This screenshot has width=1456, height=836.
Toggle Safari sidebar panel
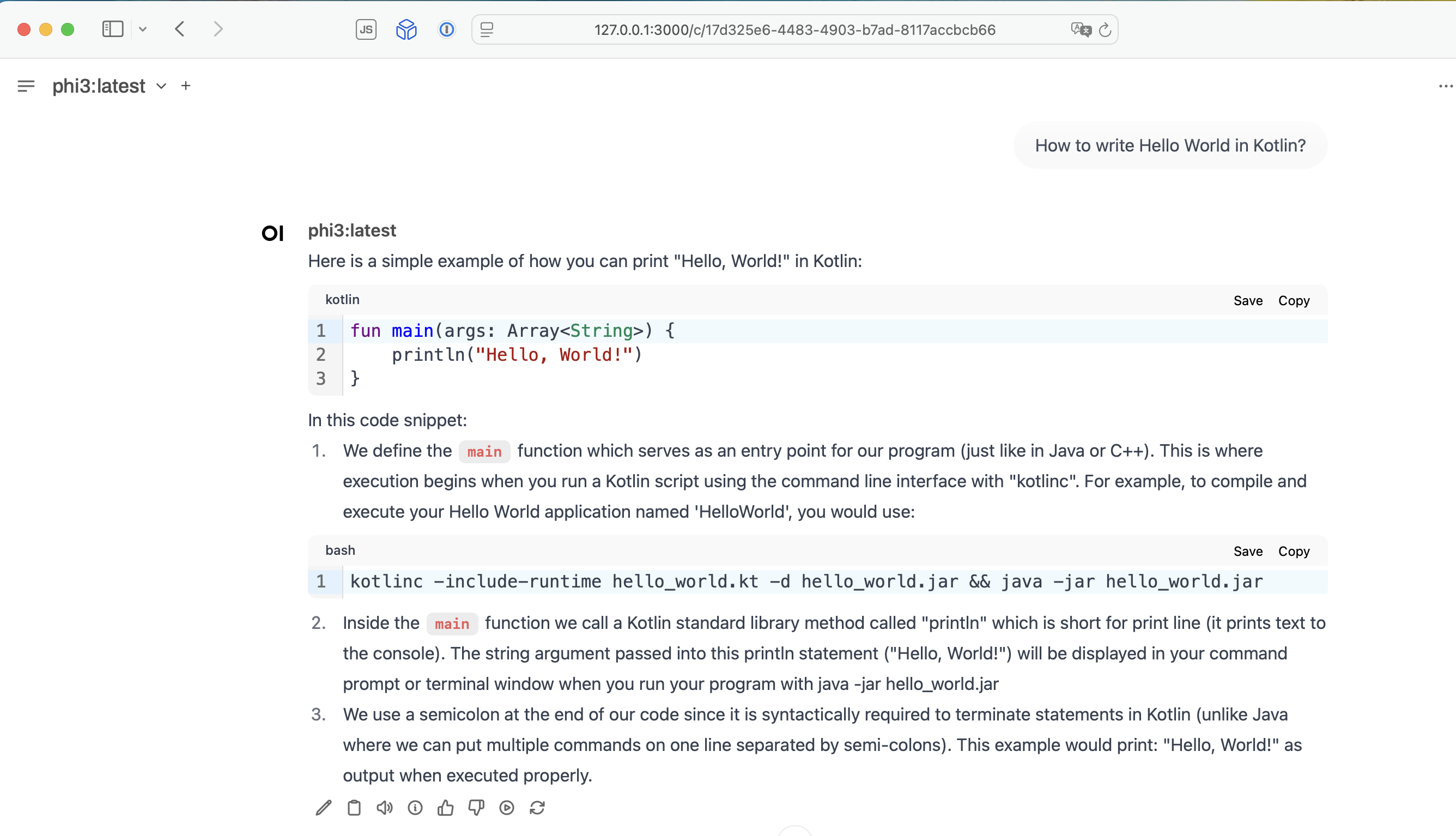click(x=112, y=29)
